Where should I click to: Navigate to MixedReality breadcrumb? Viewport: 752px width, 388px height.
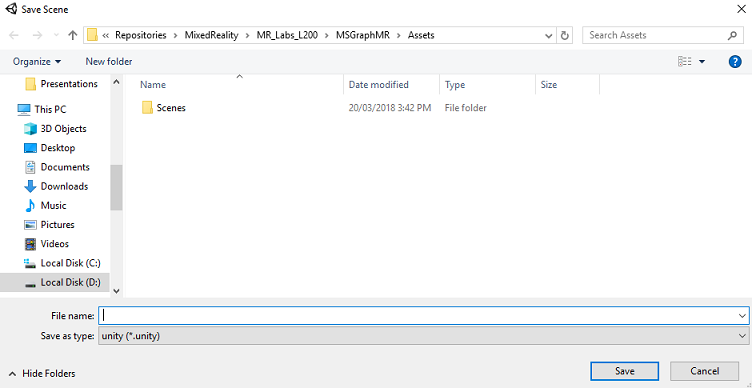pyautogui.click(x=211, y=35)
